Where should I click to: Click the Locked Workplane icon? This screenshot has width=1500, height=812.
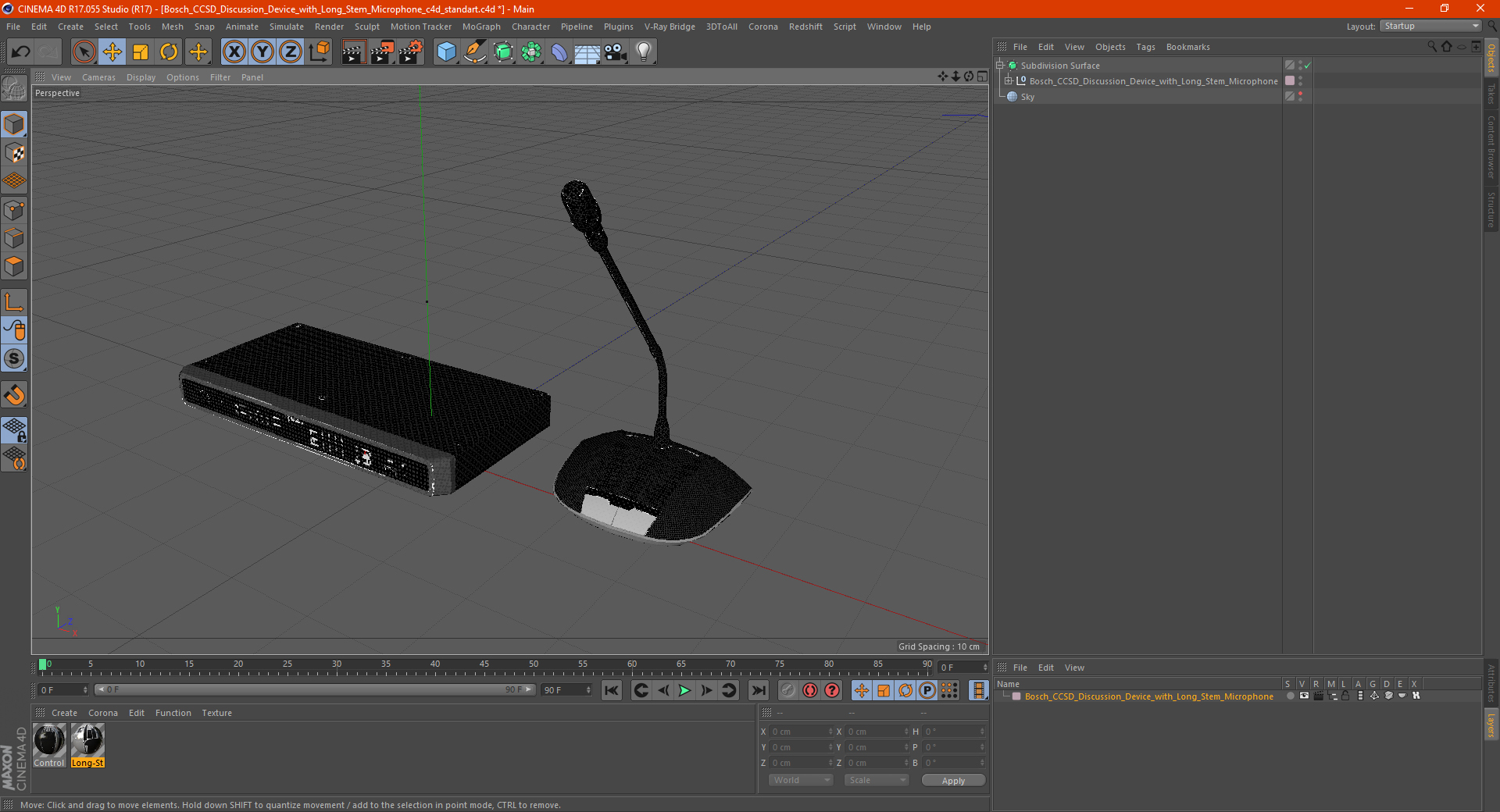[14, 429]
